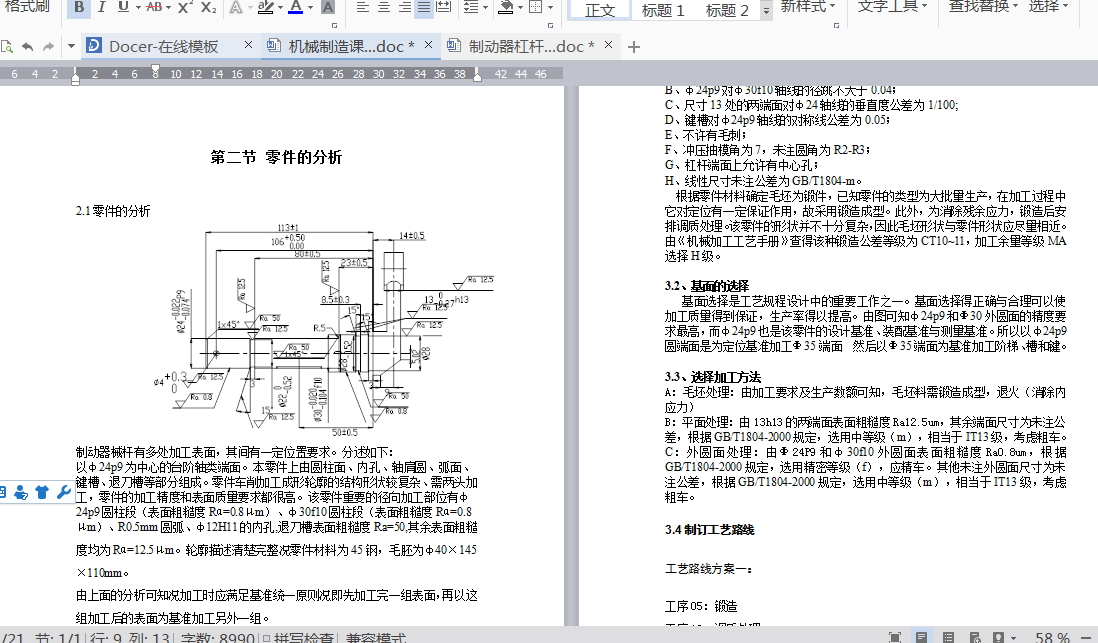
Task: Click the Redo arrow
Action: [x=48, y=47]
